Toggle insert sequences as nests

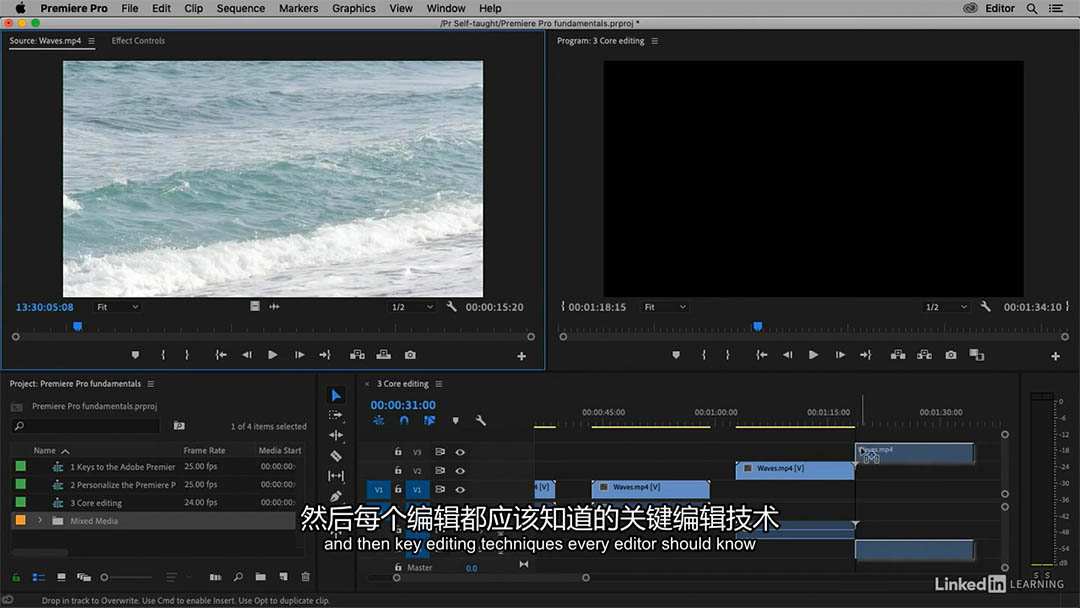pyautogui.click(x=379, y=420)
